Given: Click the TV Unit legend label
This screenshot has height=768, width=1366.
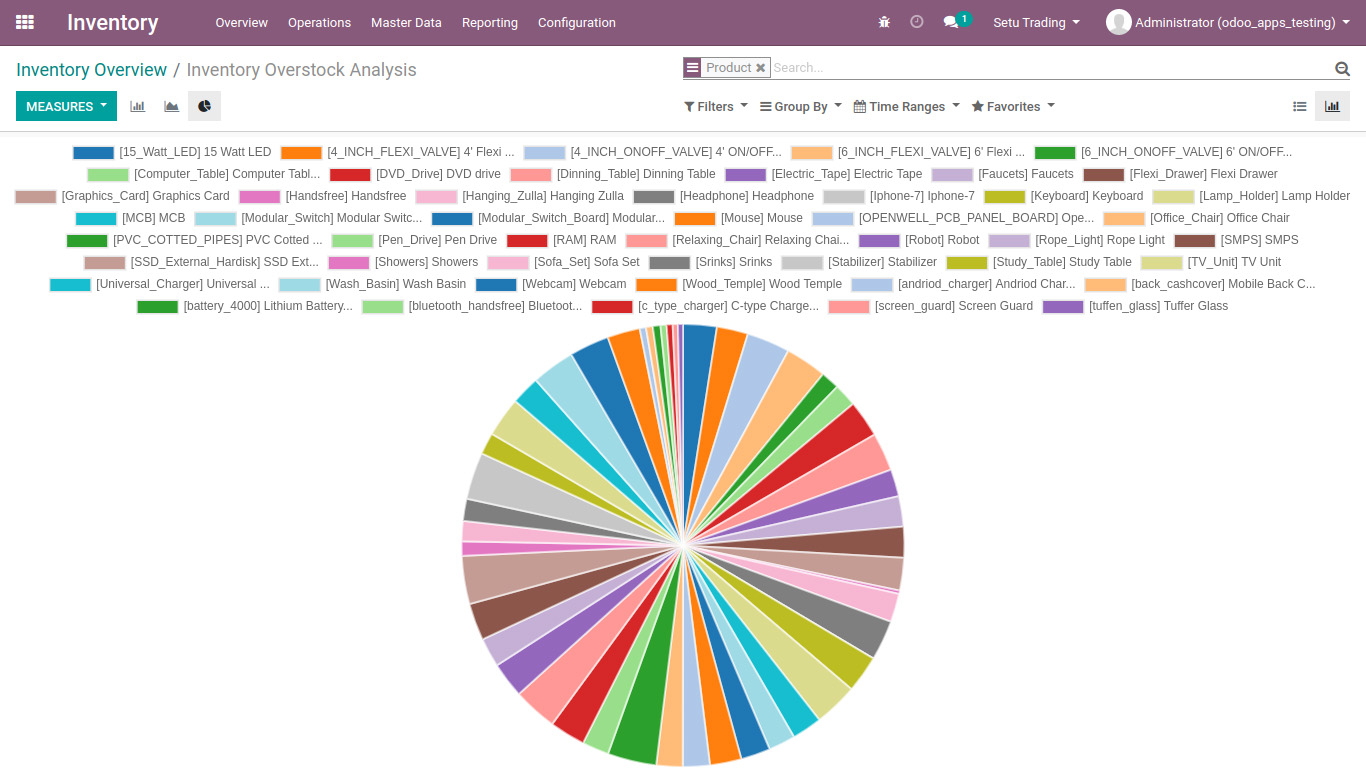Looking at the screenshot, I should pos(1234,262).
